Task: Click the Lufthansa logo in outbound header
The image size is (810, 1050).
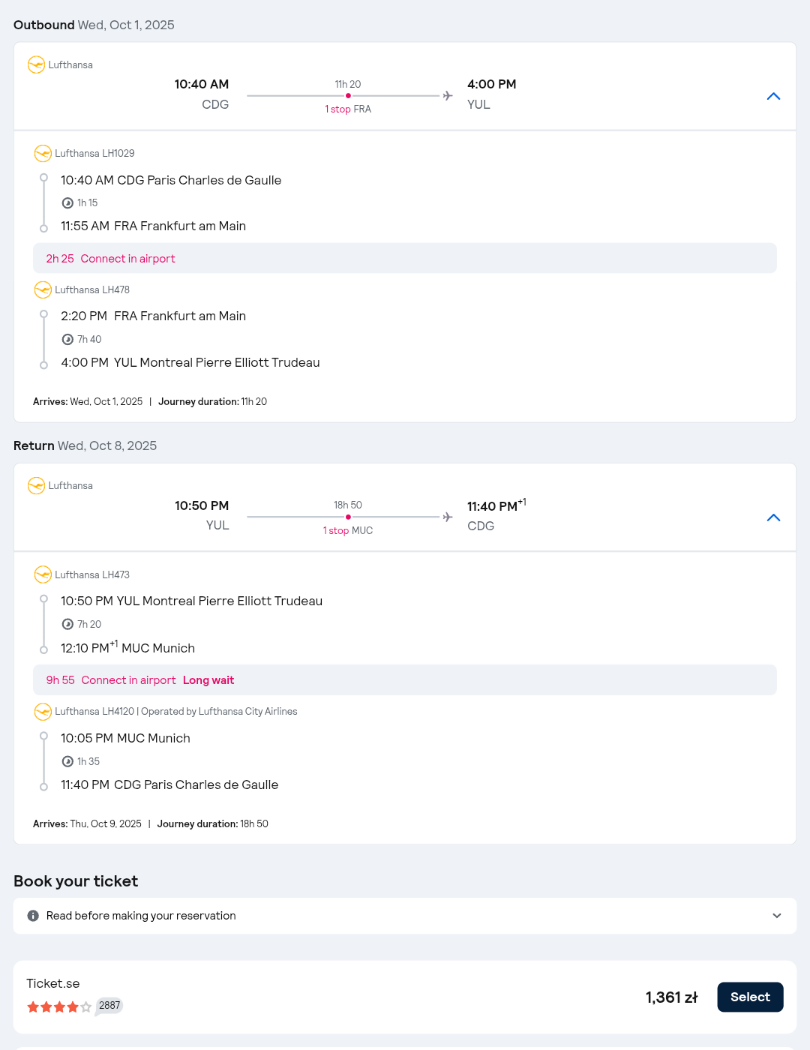Action: pos(36,65)
